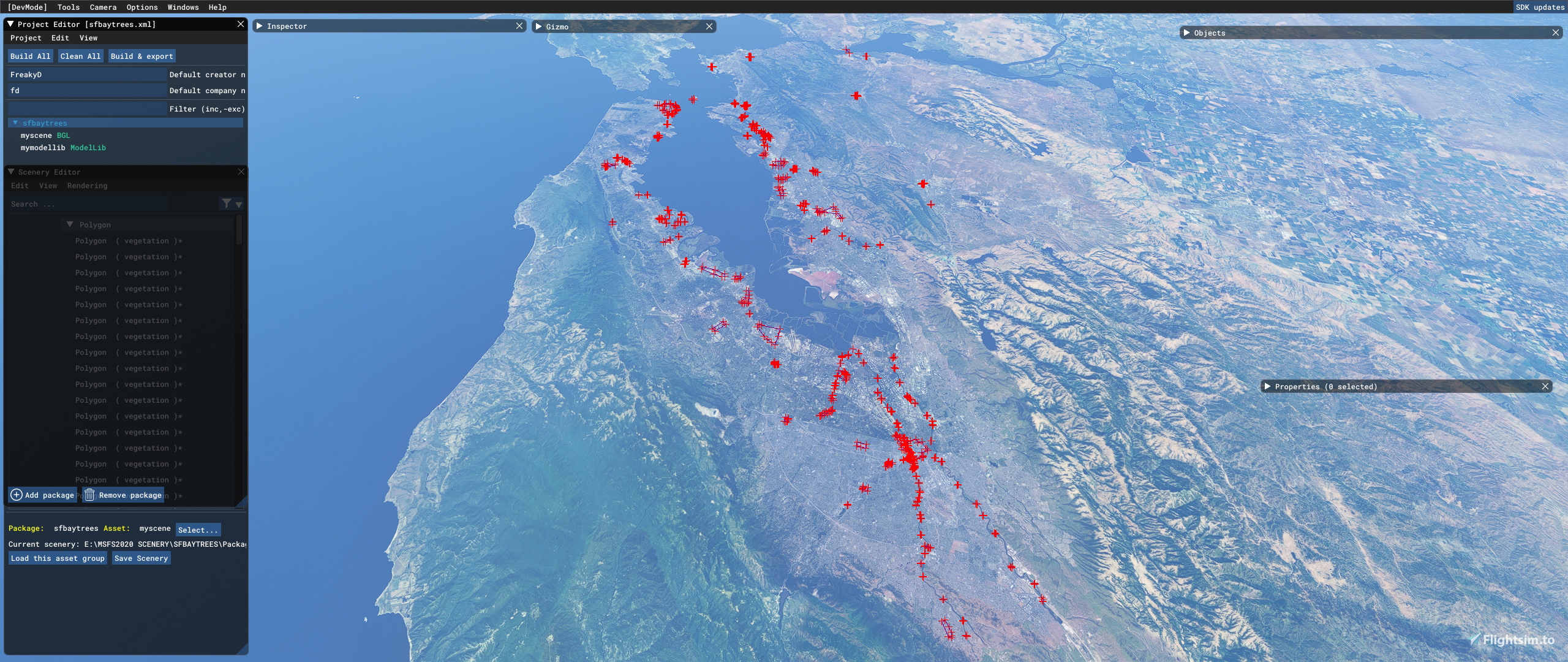Open the Windows menu
1568x662 pixels.
tap(183, 7)
